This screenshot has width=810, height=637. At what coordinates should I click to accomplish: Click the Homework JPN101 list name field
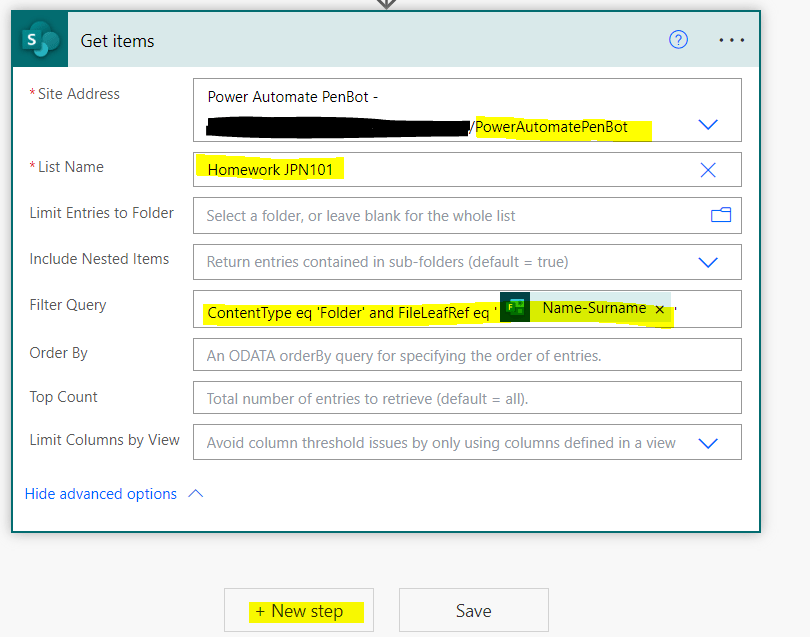(x=440, y=170)
